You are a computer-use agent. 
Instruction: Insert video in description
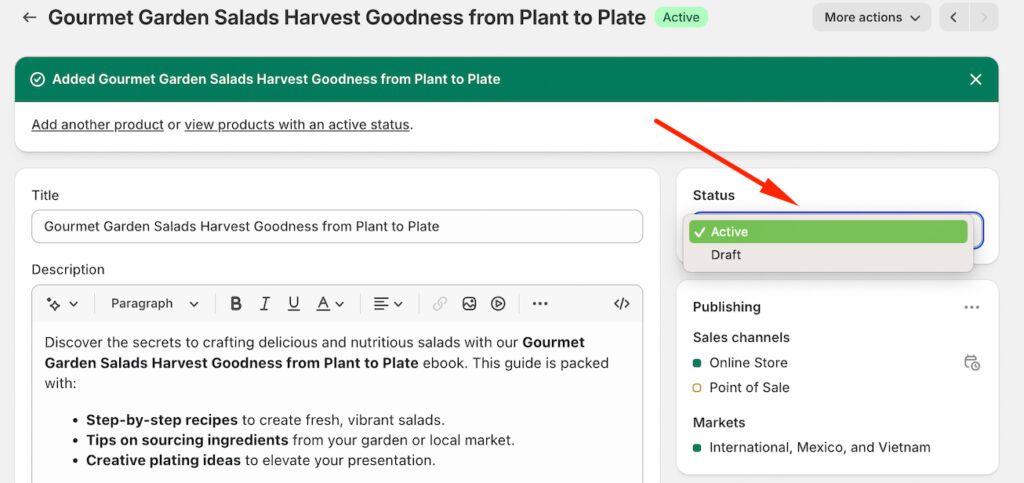click(498, 303)
